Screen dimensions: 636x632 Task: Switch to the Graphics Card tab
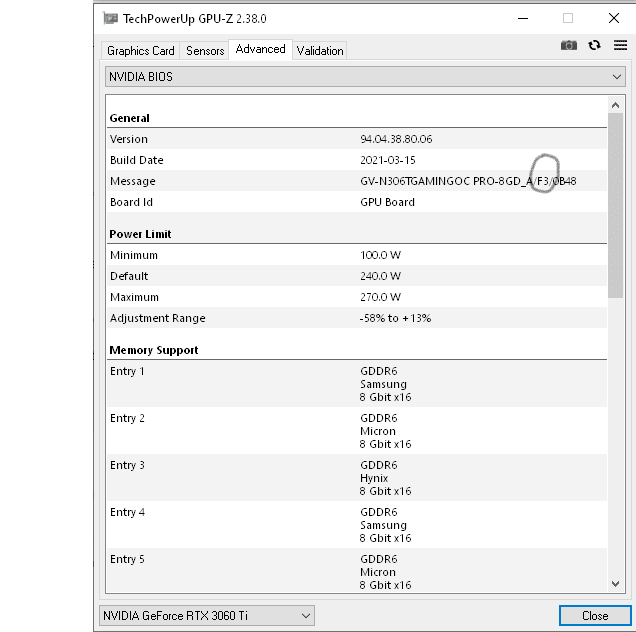[x=140, y=51]
